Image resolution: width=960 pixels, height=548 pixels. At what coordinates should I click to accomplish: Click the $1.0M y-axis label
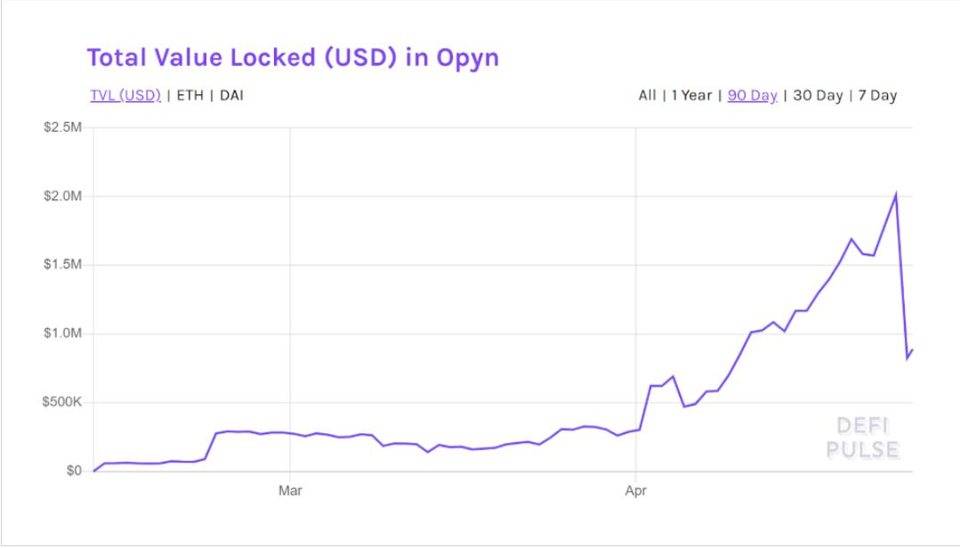62,333
